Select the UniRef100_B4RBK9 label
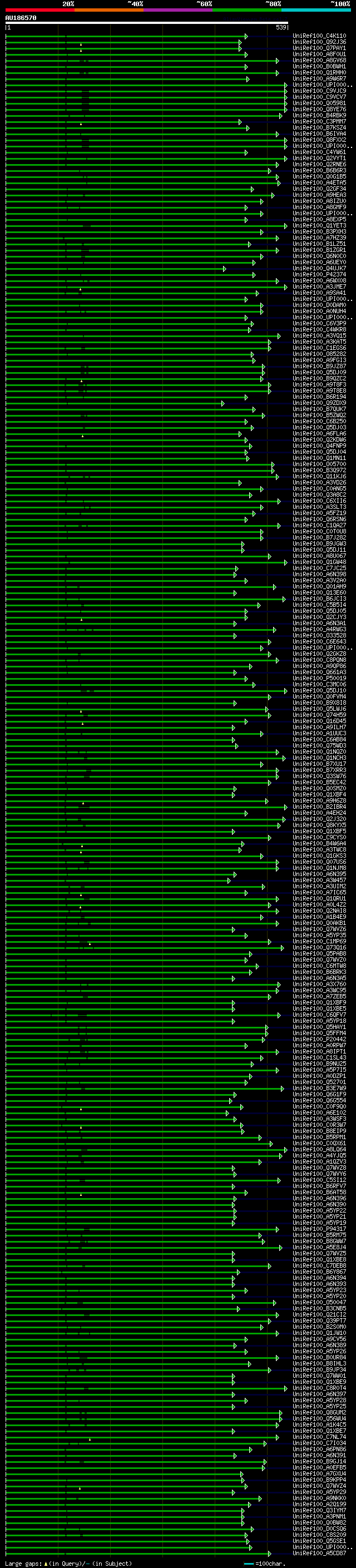The width and height of the screenshot is (356, 1568). [x=319, y=116]
